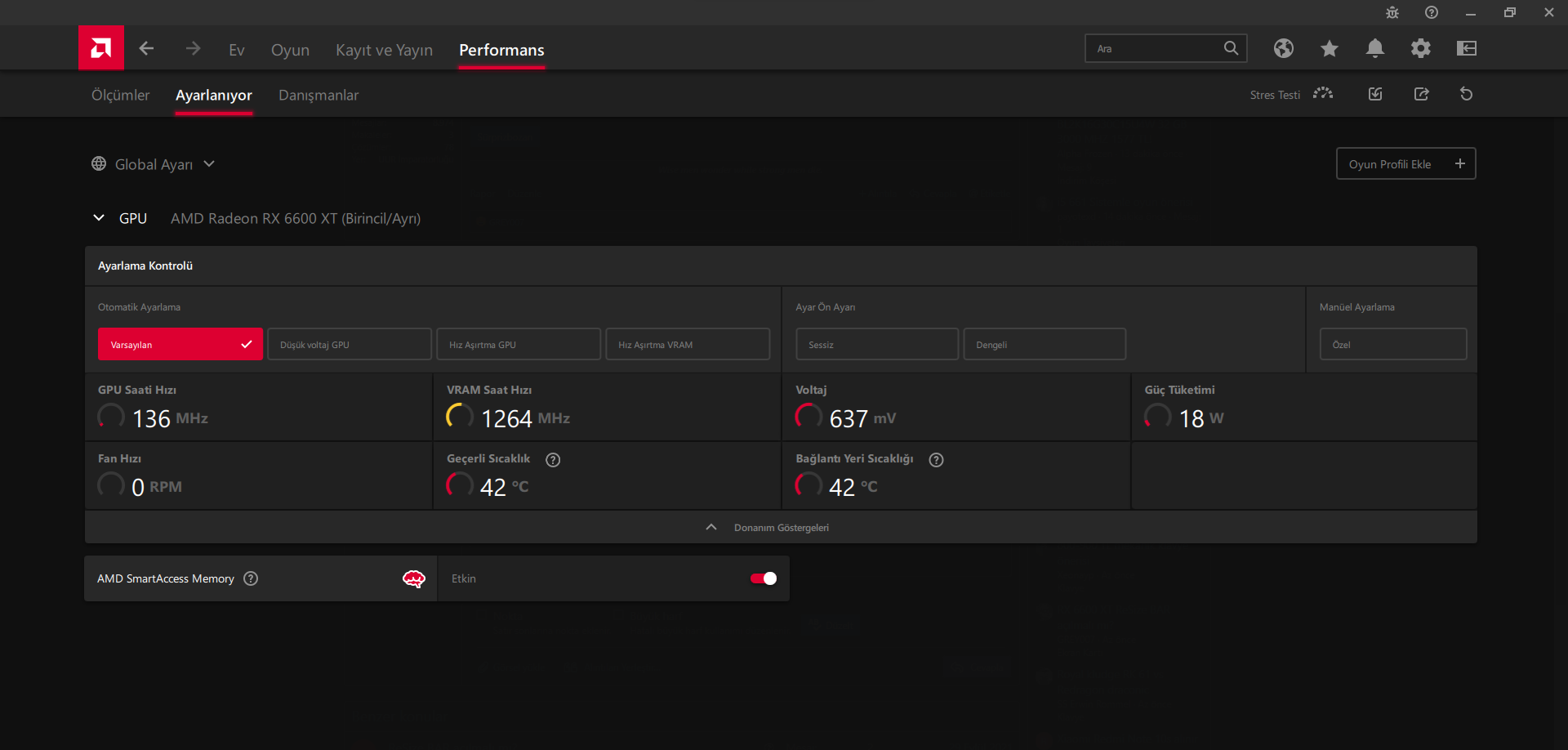Toggle the sidebar panel icon
Image resolution: width=1568 pixels, height=750 pixels.
click(x=1467, y=48)
